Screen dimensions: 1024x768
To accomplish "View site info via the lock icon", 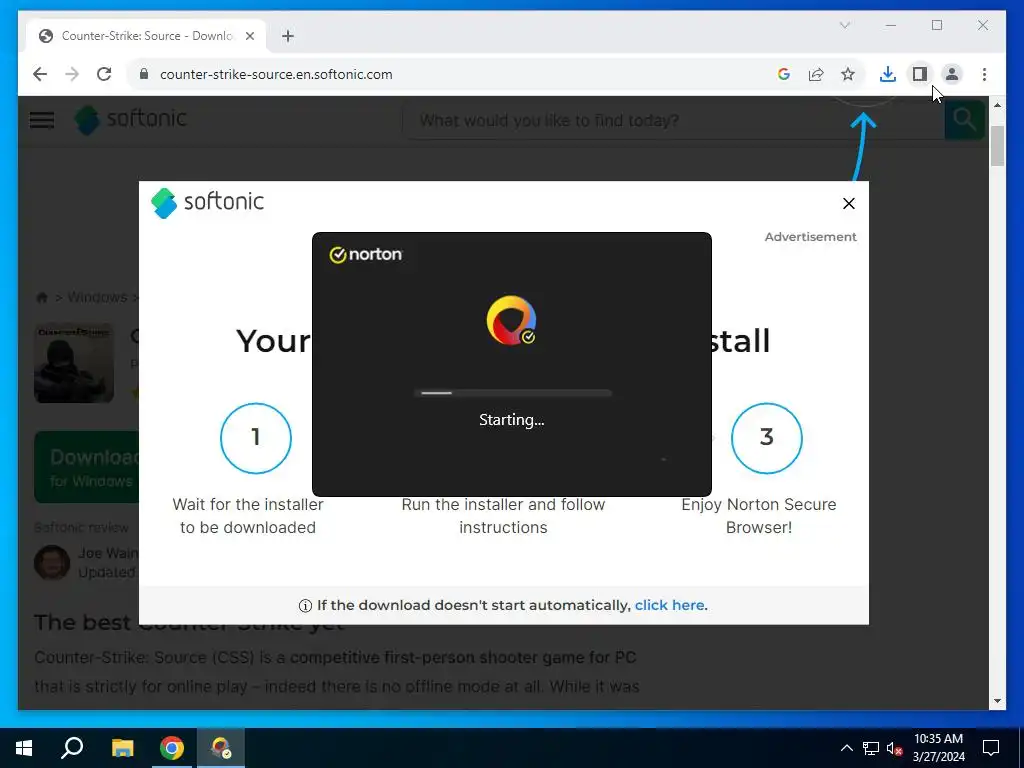I will click(144, 74).
